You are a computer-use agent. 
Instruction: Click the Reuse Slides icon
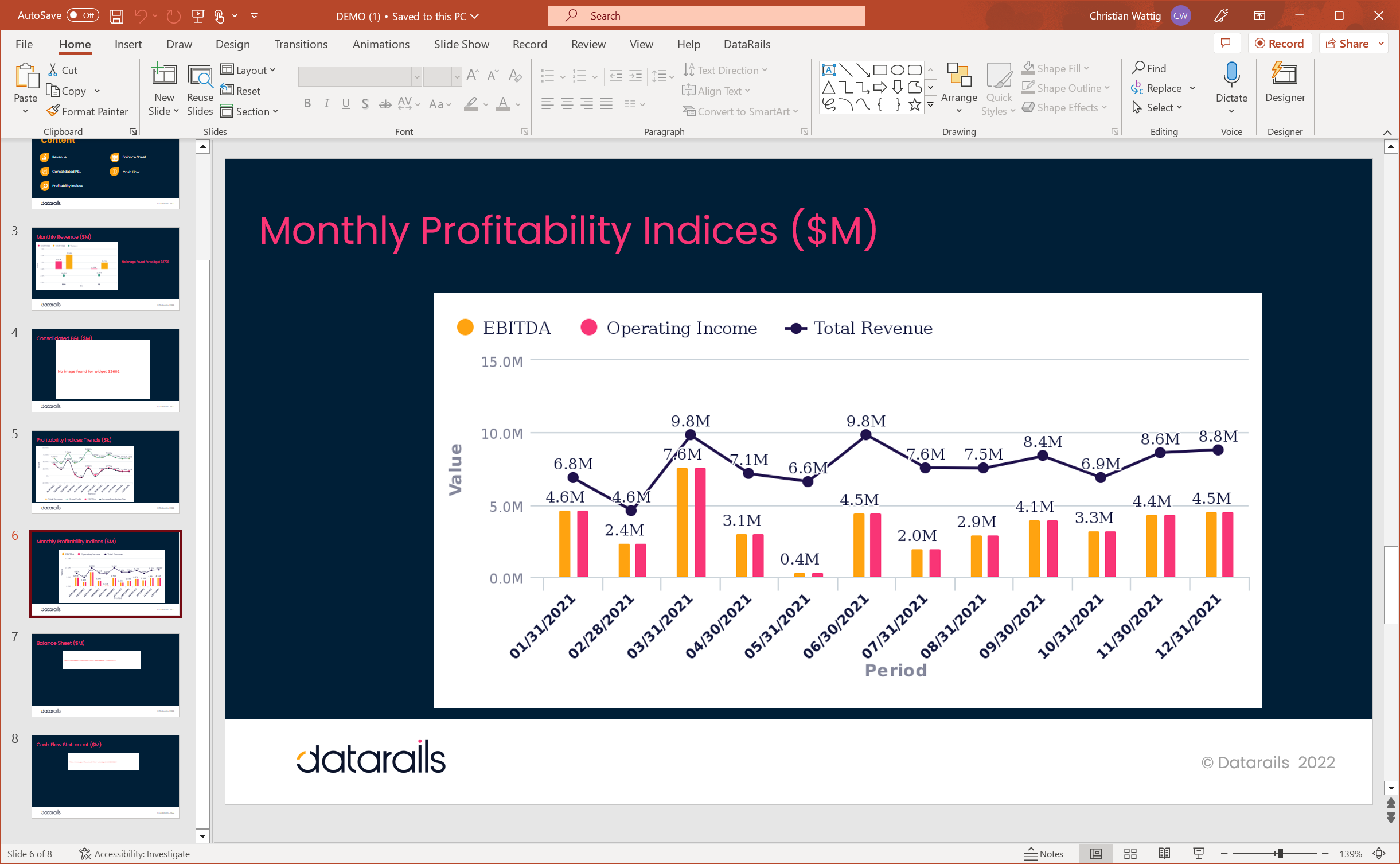200,77
